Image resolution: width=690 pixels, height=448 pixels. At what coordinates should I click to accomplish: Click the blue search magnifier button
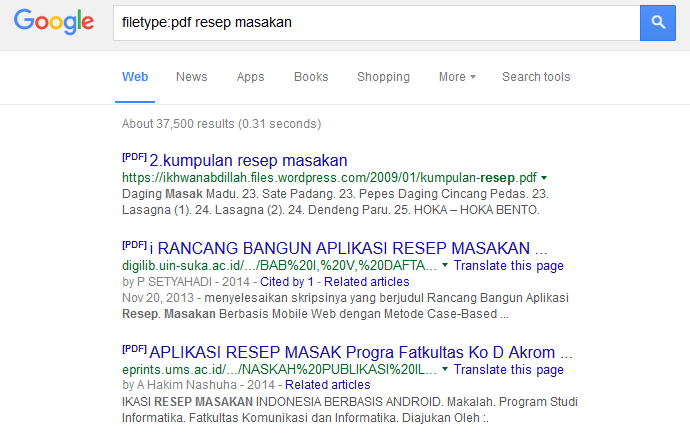coord(657,23)
